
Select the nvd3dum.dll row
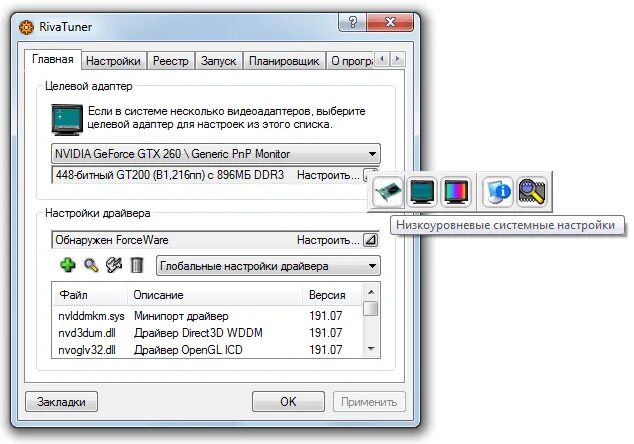point(207,333)
